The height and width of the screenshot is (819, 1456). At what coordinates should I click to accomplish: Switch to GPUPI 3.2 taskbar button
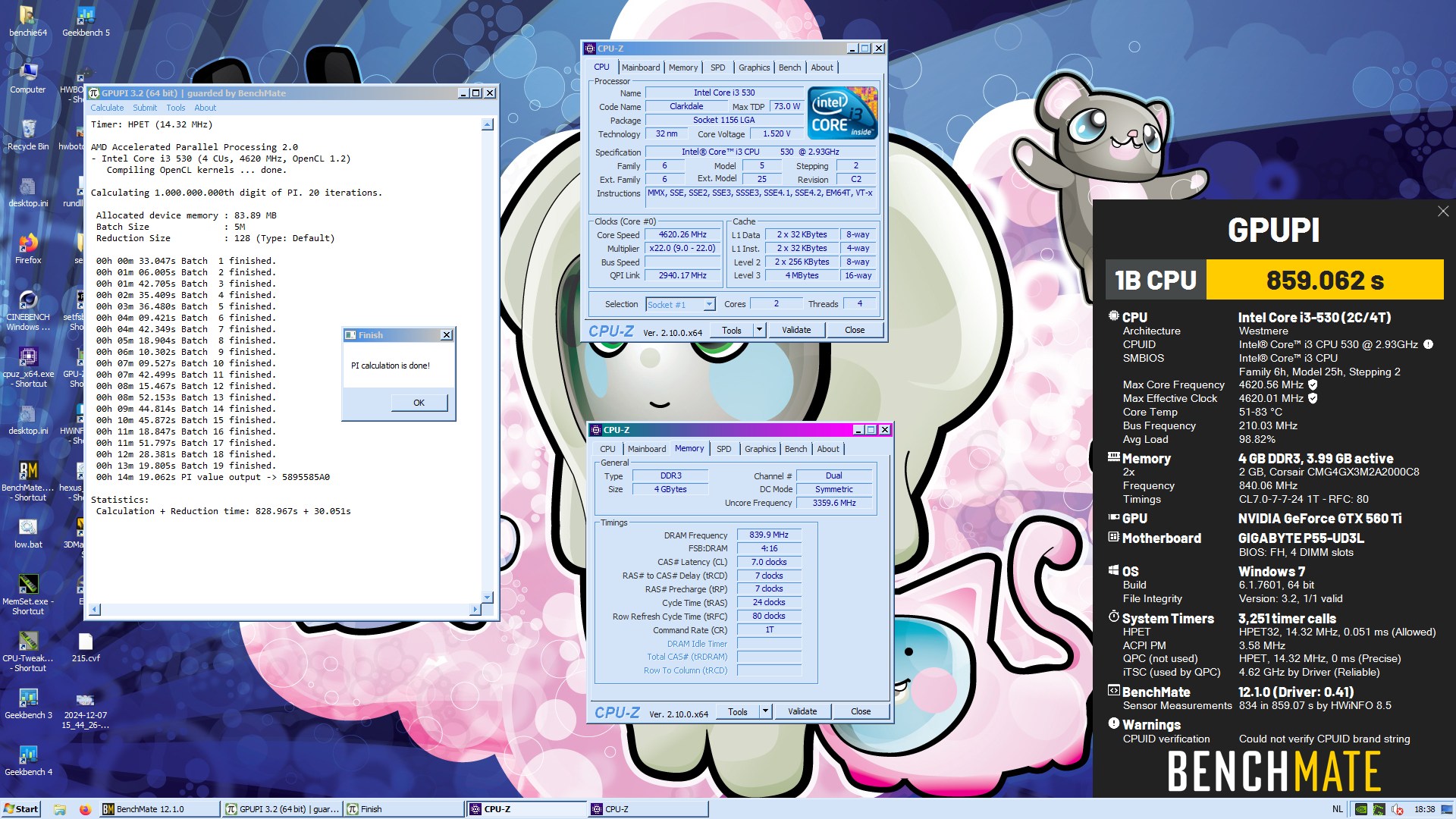pos(282,809)
